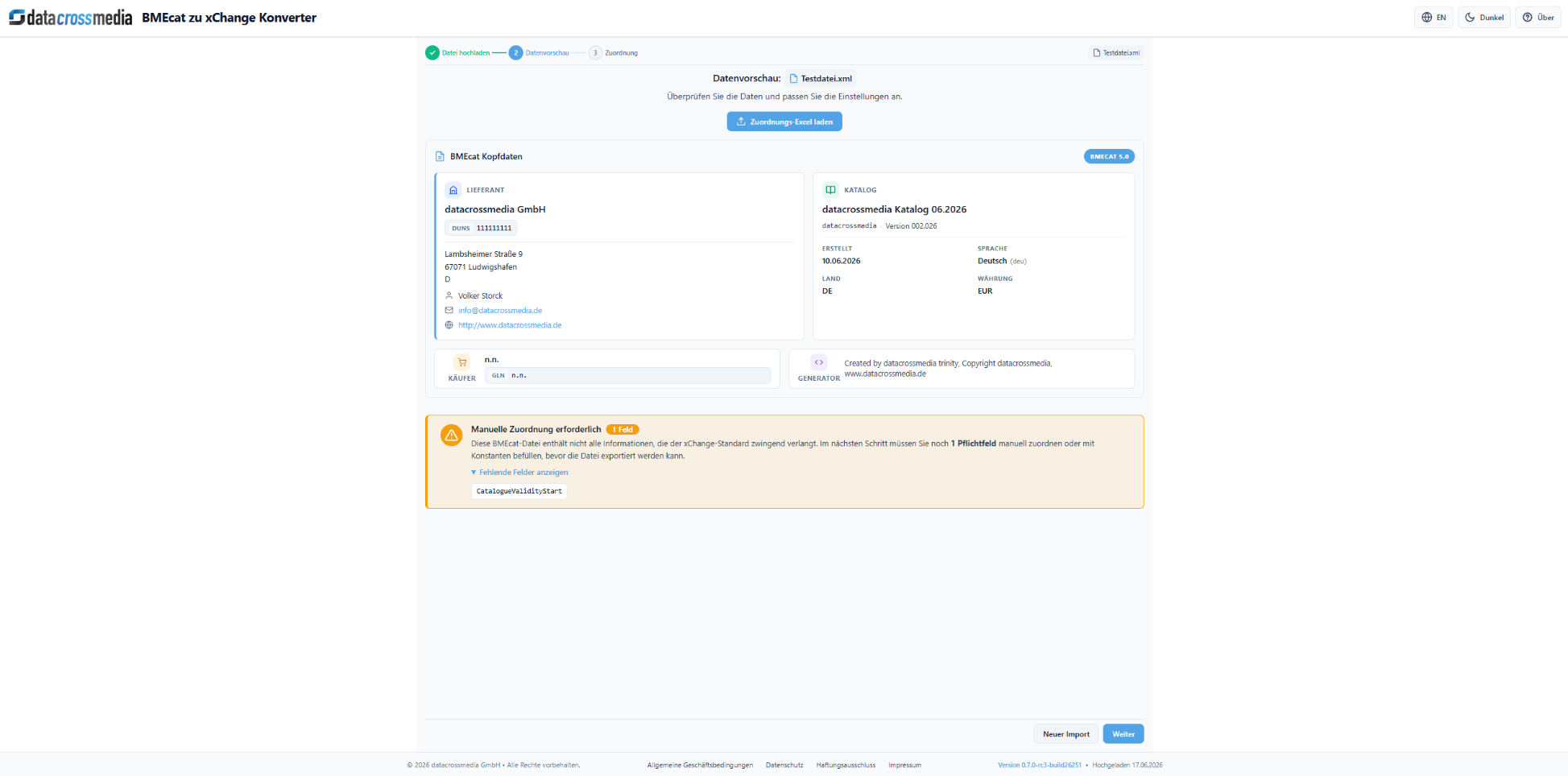Click the BMEcat Kopfdaten document icon

click(440, 157)
